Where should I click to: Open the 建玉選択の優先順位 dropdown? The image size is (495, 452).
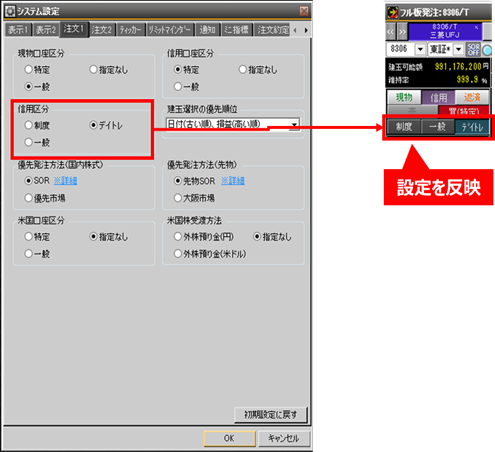pos(294,124)
